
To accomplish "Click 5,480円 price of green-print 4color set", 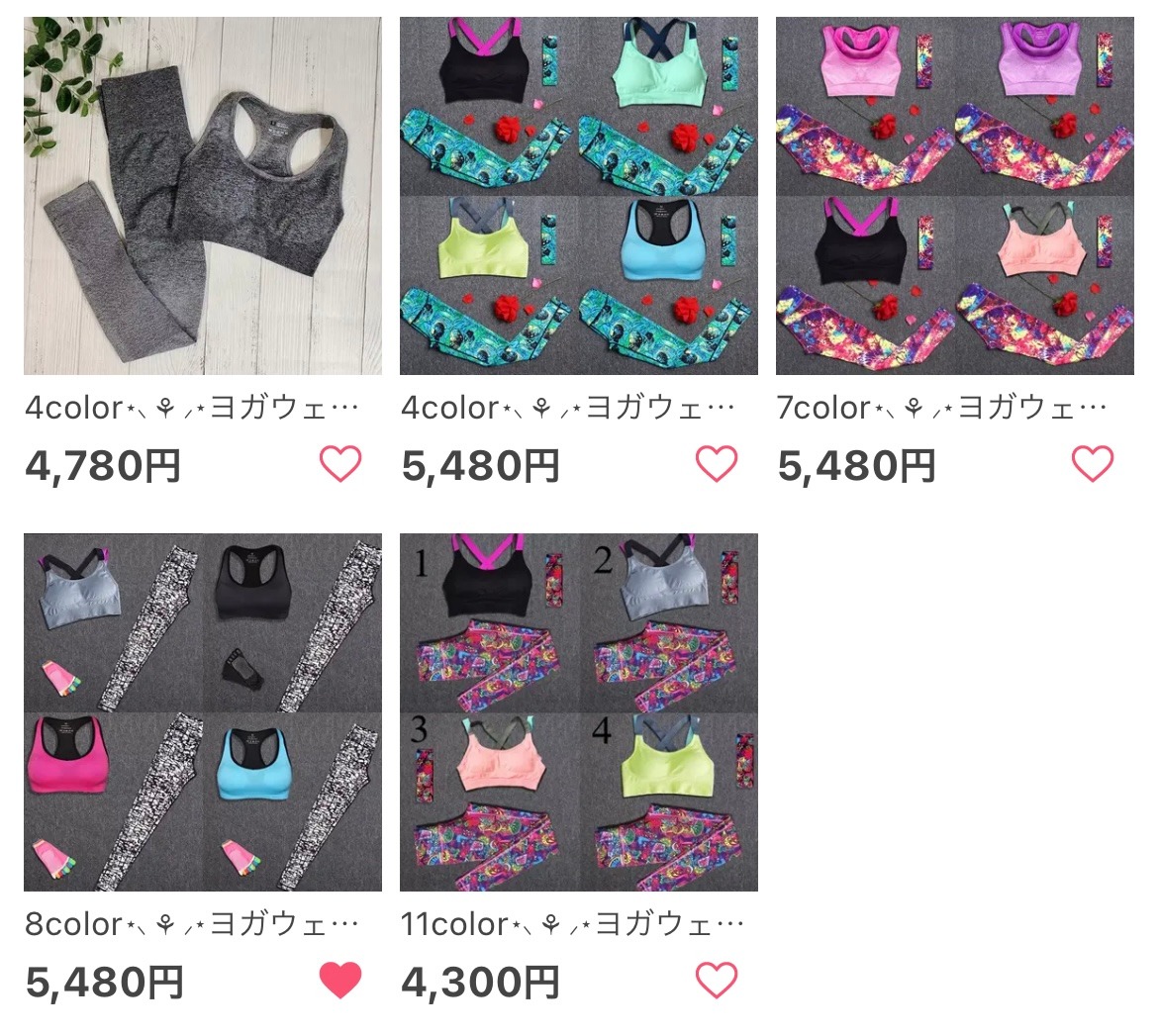I will 480,466.
